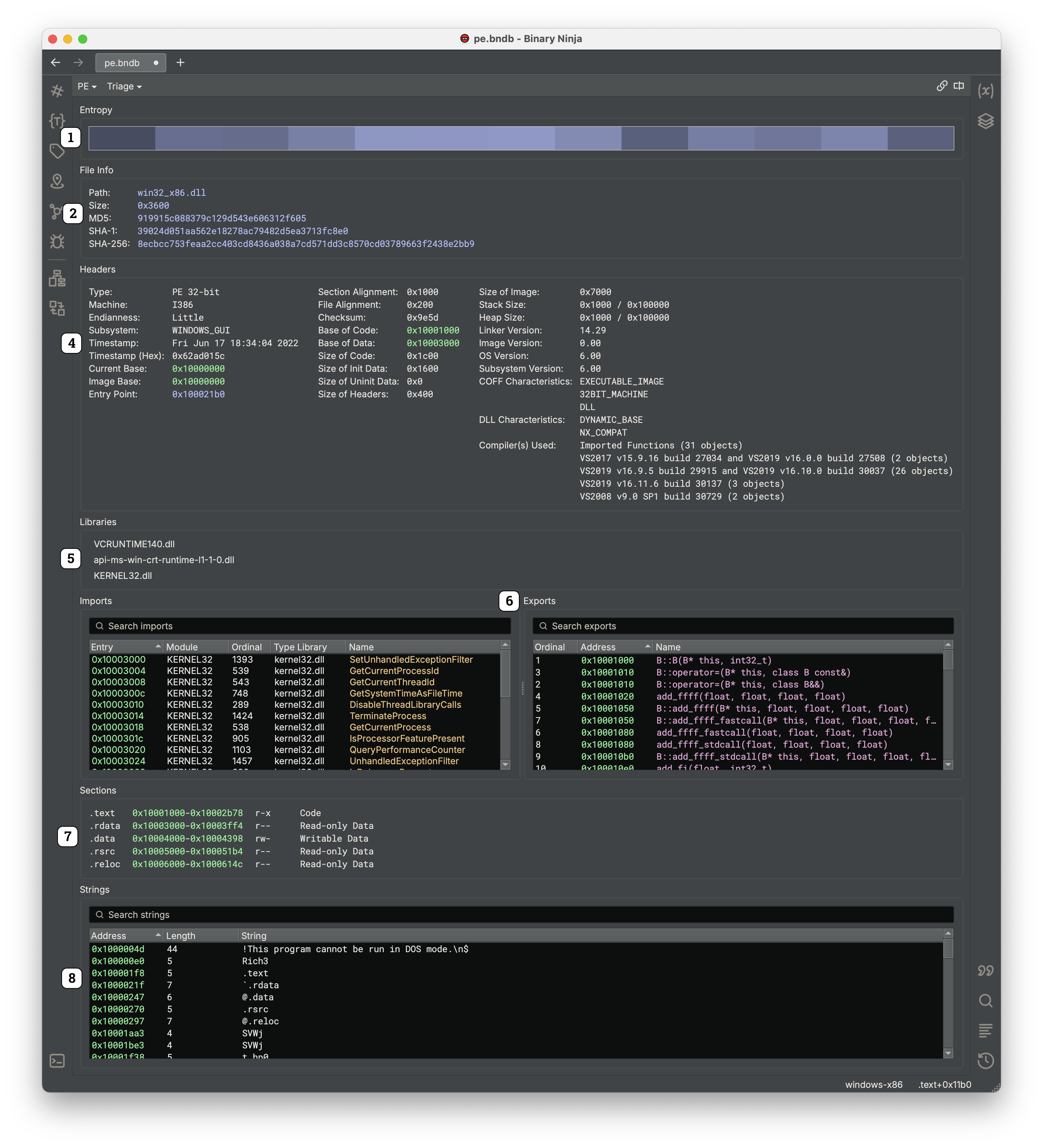Select KERNEL32.dll in Libraries
This screenshot has width=1043, height=1148.
pyautogui.click(x=123, y=575)
